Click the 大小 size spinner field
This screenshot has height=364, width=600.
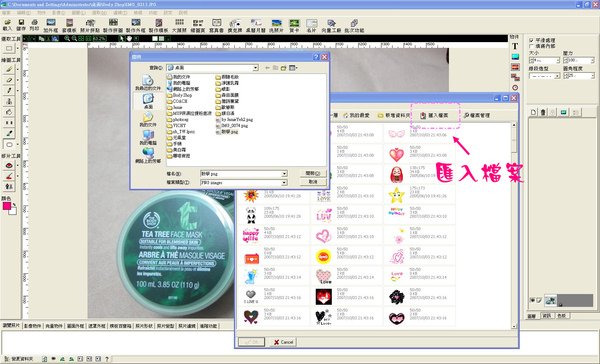pyautogui.click(x=544, y=60)
